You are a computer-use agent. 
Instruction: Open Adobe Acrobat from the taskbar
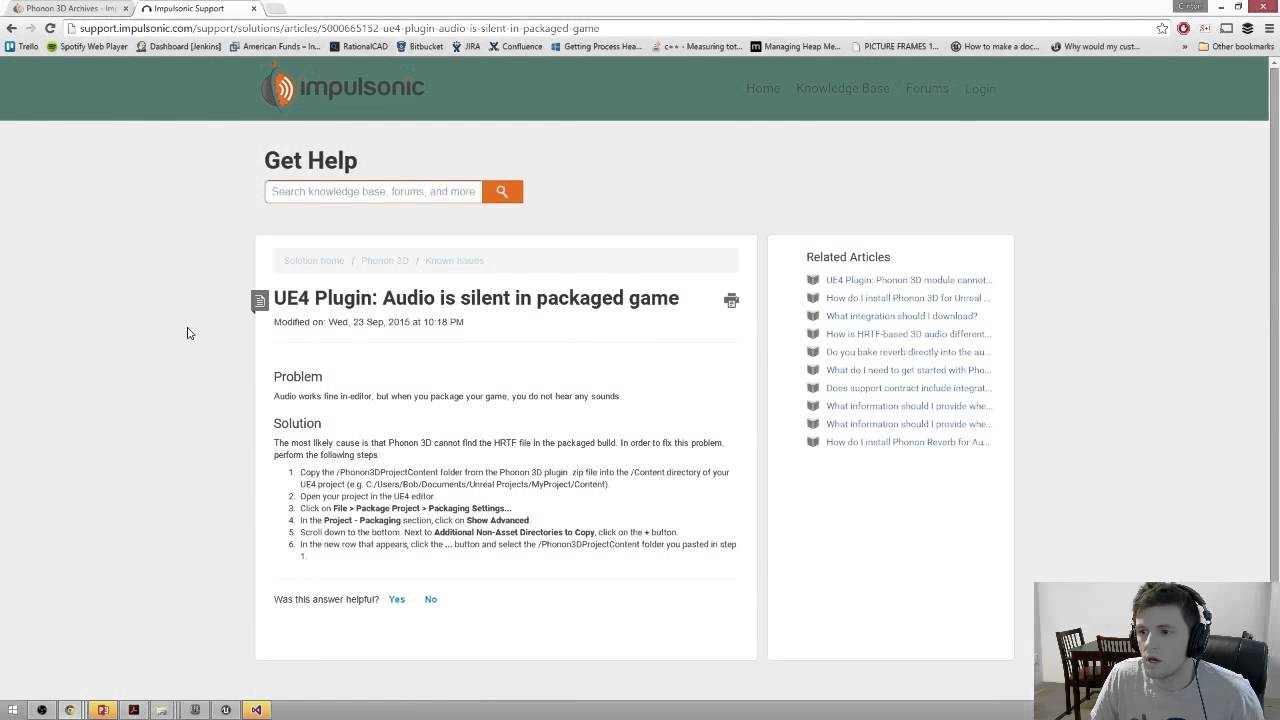point(133,710)
